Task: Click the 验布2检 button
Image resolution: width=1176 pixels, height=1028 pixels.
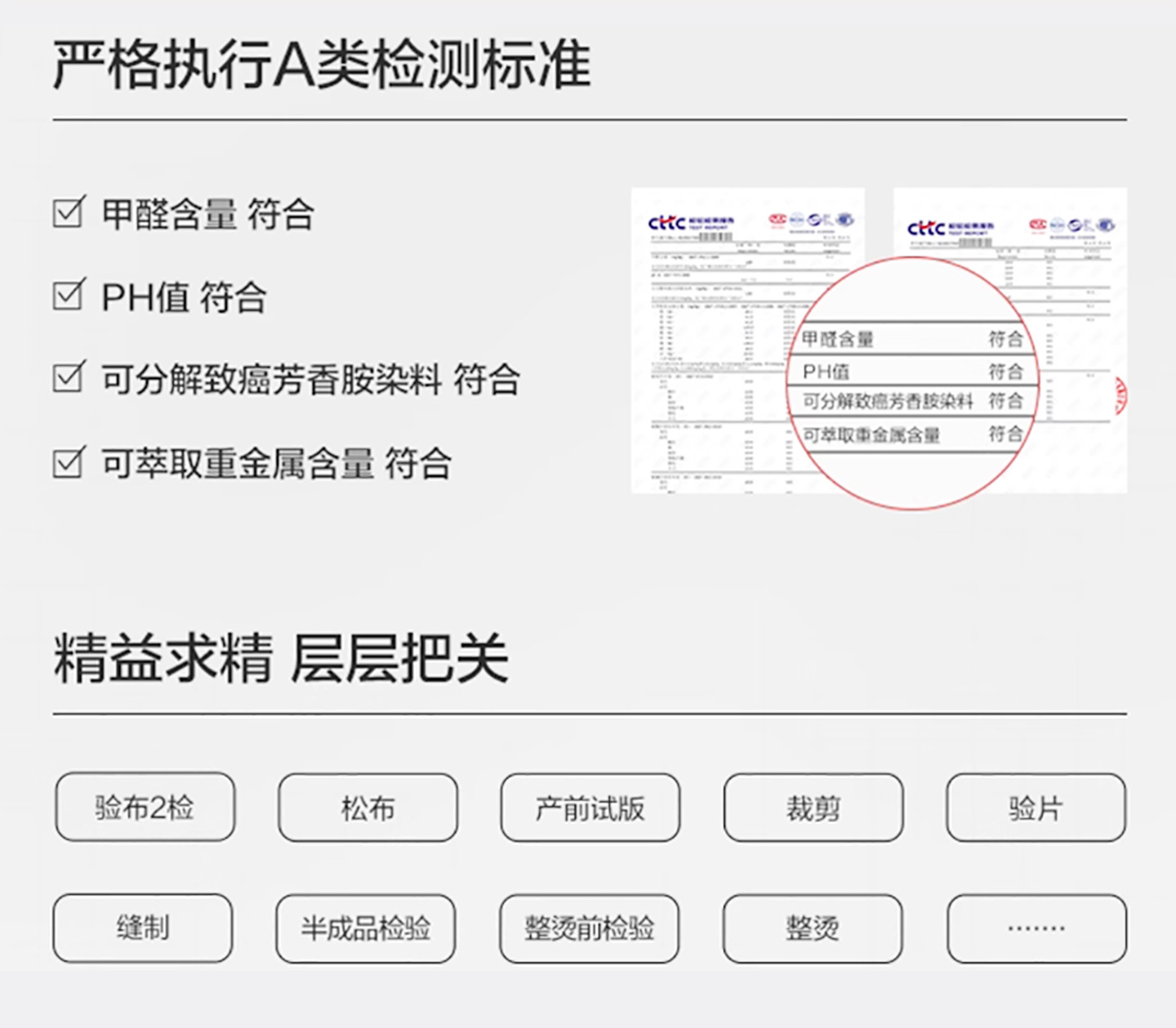Action: tap(145, 808)
